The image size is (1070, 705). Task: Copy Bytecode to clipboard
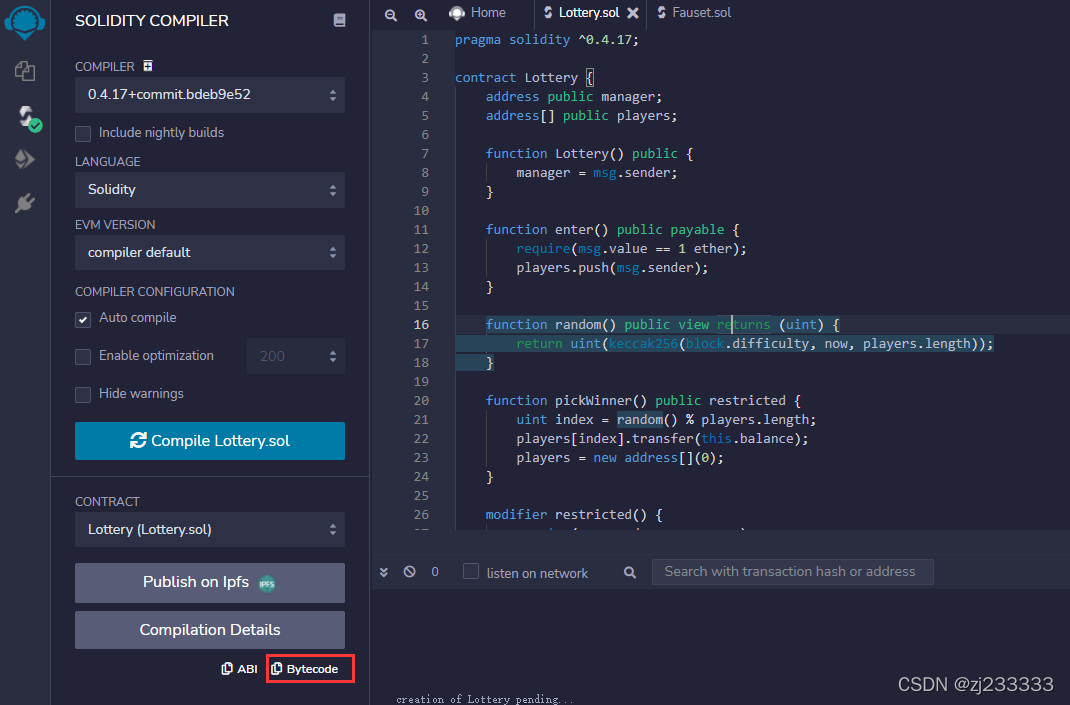click(305, 669)
